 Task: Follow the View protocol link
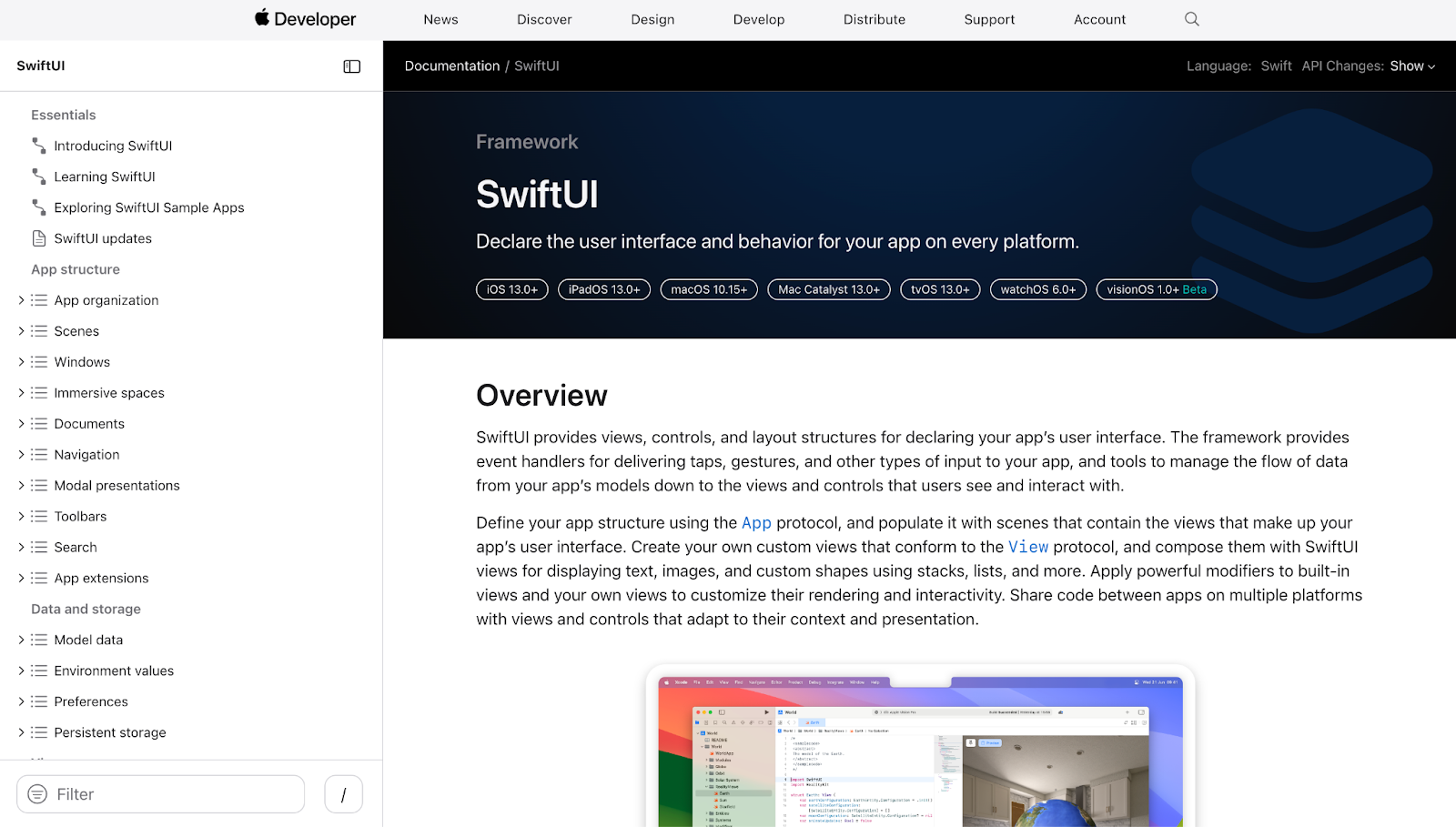pos(1028,547)
